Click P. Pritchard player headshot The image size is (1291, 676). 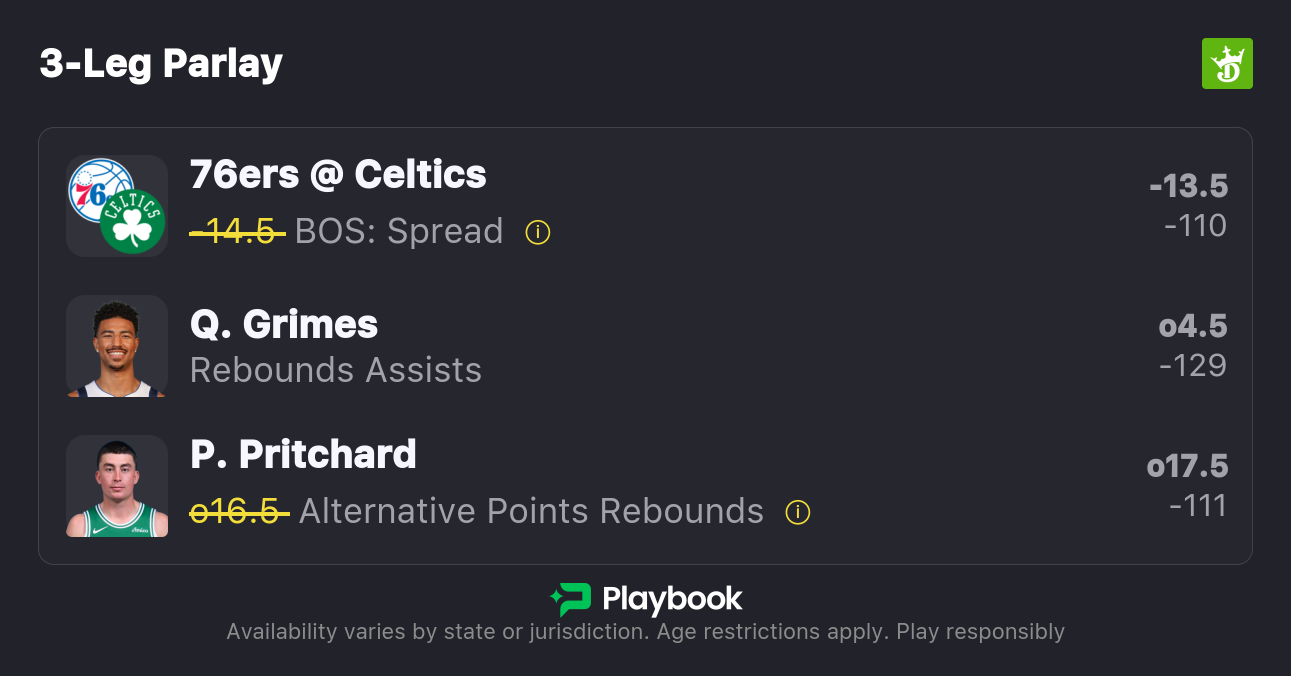pos(117,486)
